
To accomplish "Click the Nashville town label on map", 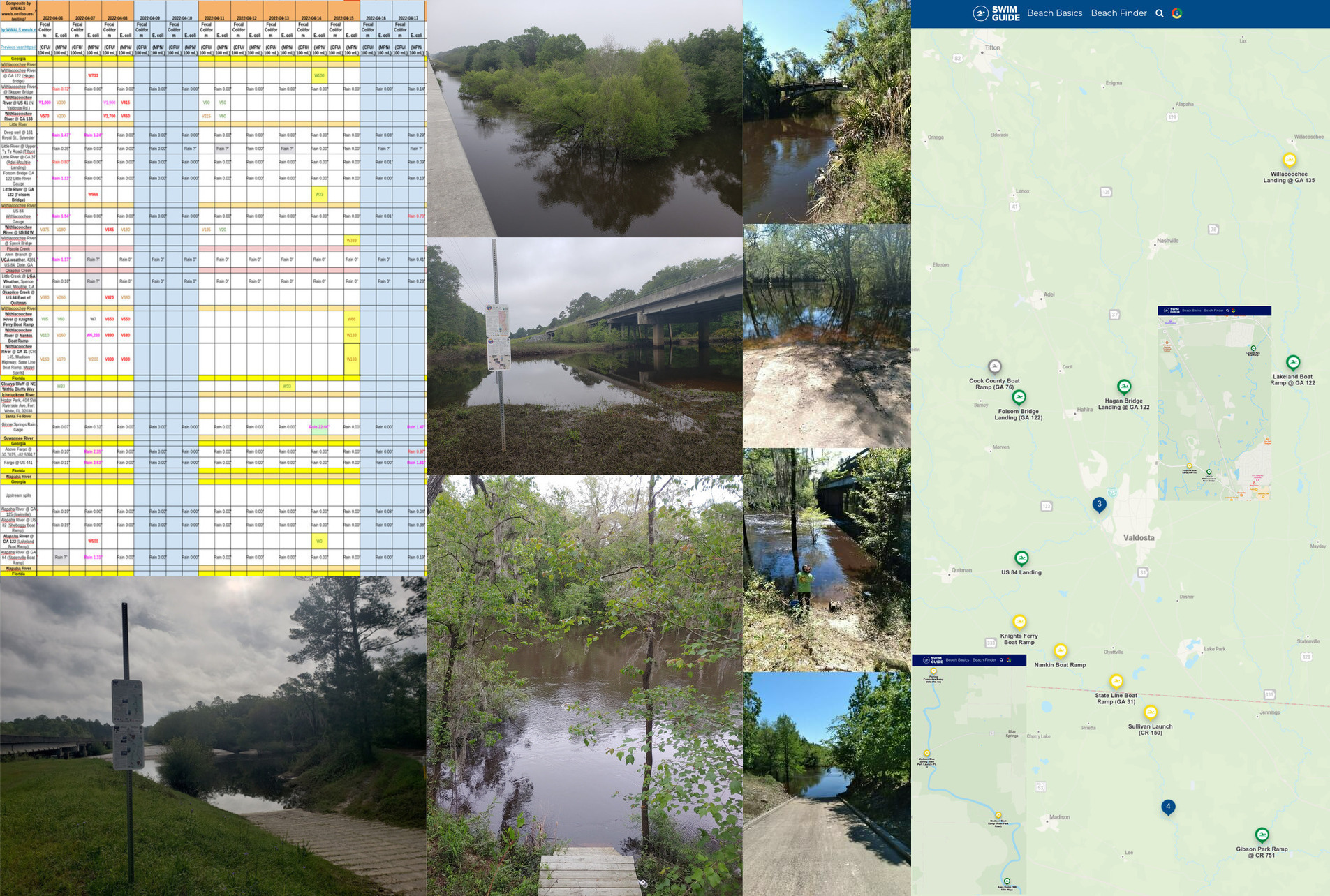I will point(1167,241).
